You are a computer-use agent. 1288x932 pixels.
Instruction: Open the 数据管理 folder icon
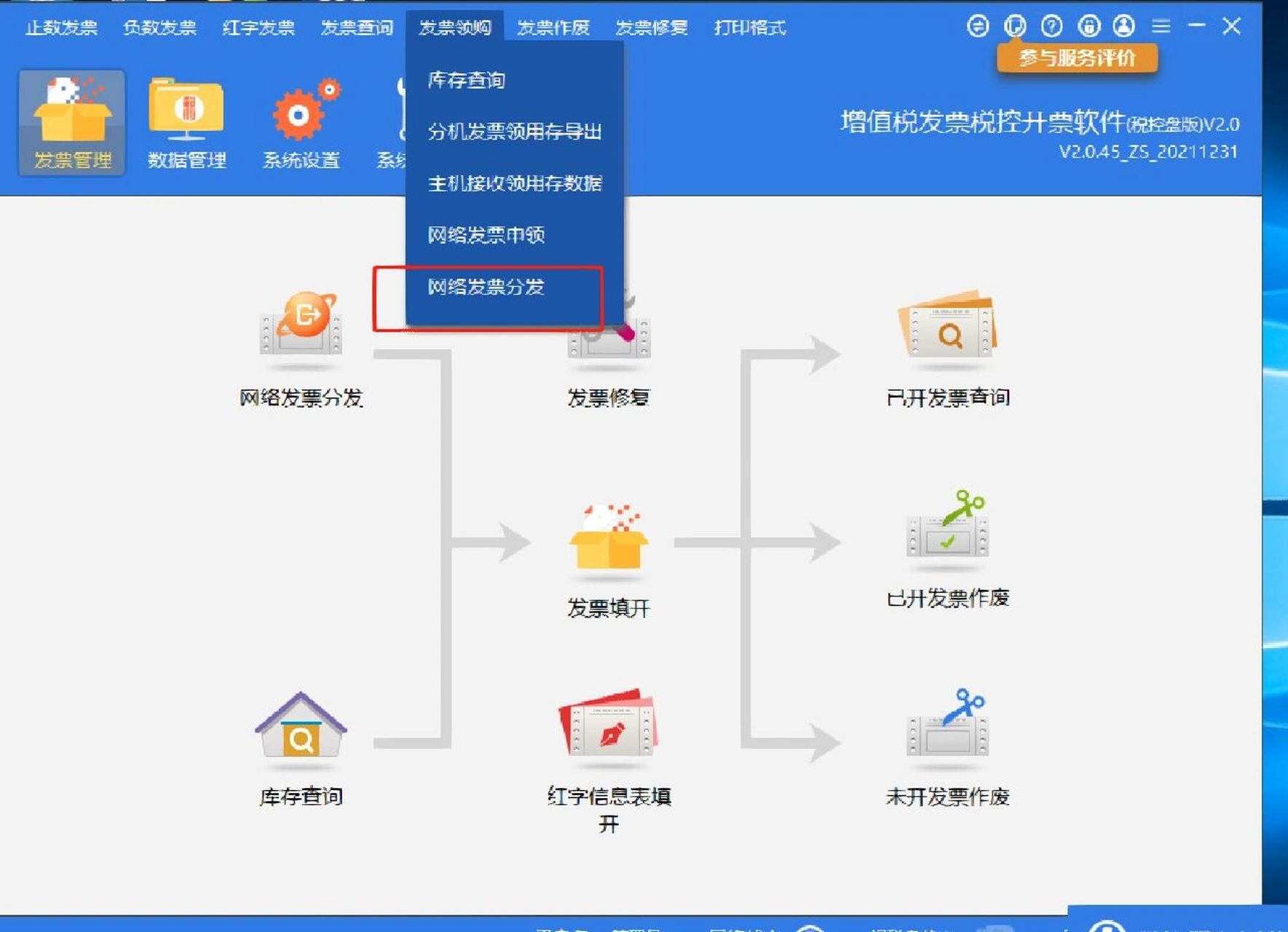(x=185, y=116)
